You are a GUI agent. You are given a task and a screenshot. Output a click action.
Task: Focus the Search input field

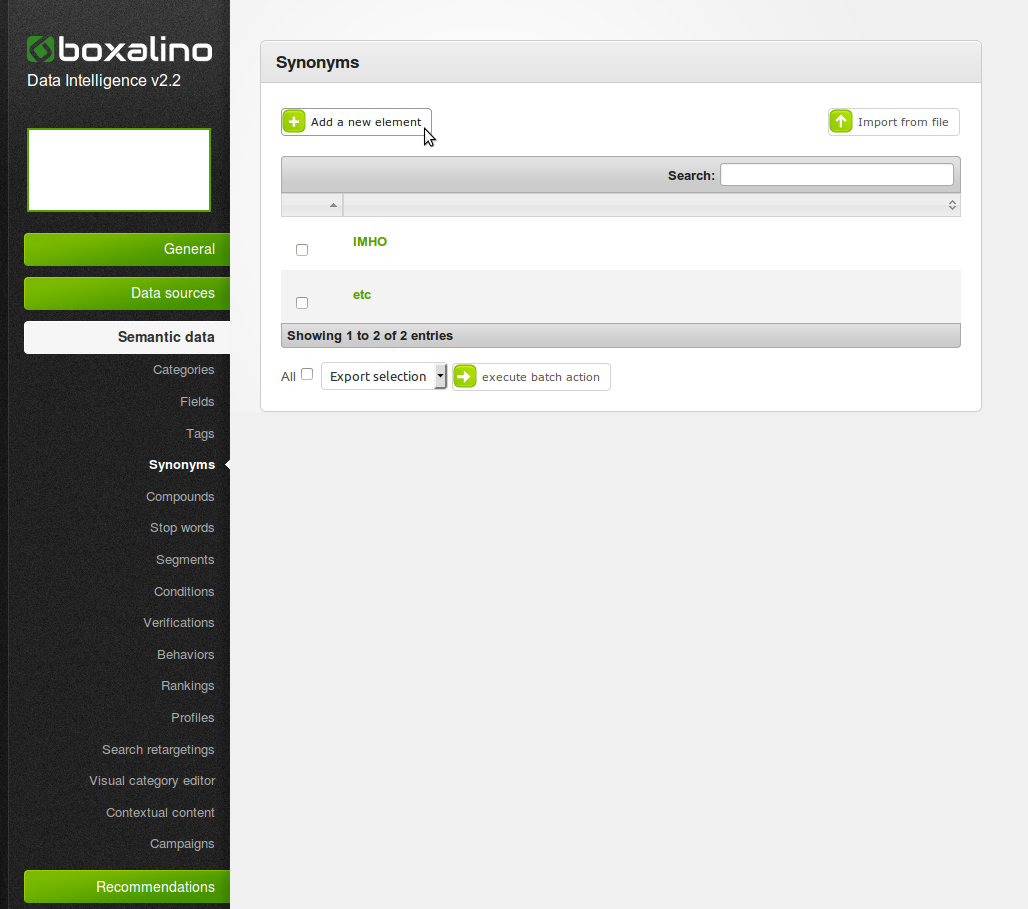837,174
